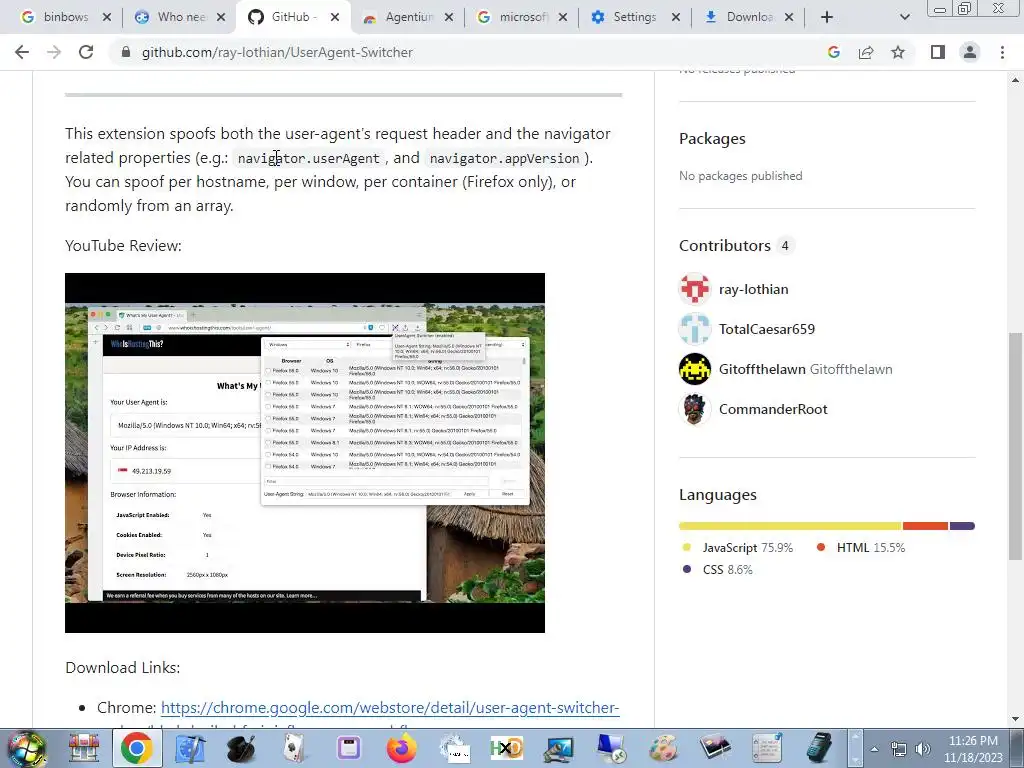
Task: Select the 'navigator.userAgent' code text
Action: 308,159
